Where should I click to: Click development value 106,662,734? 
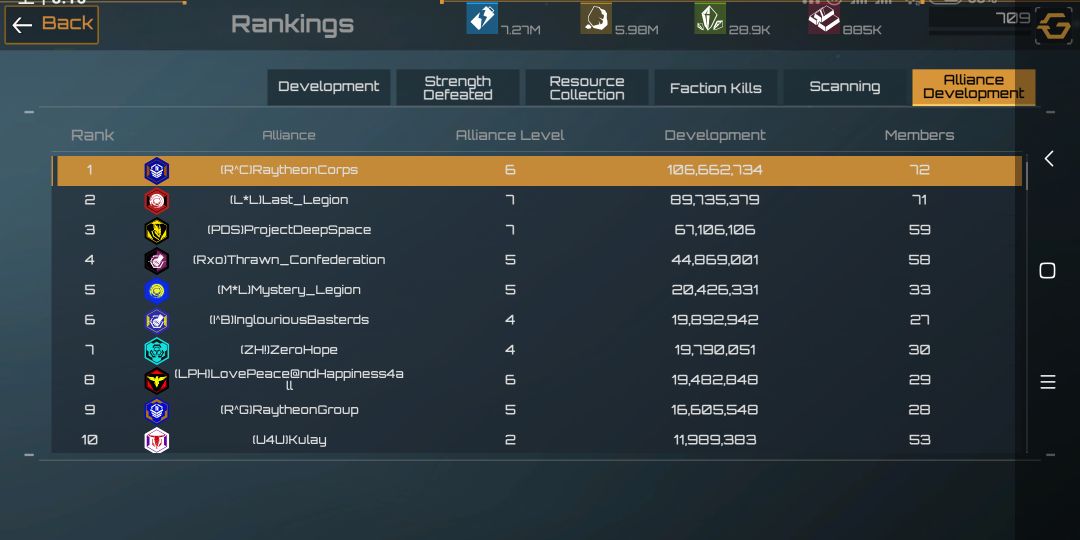(715, 170)
